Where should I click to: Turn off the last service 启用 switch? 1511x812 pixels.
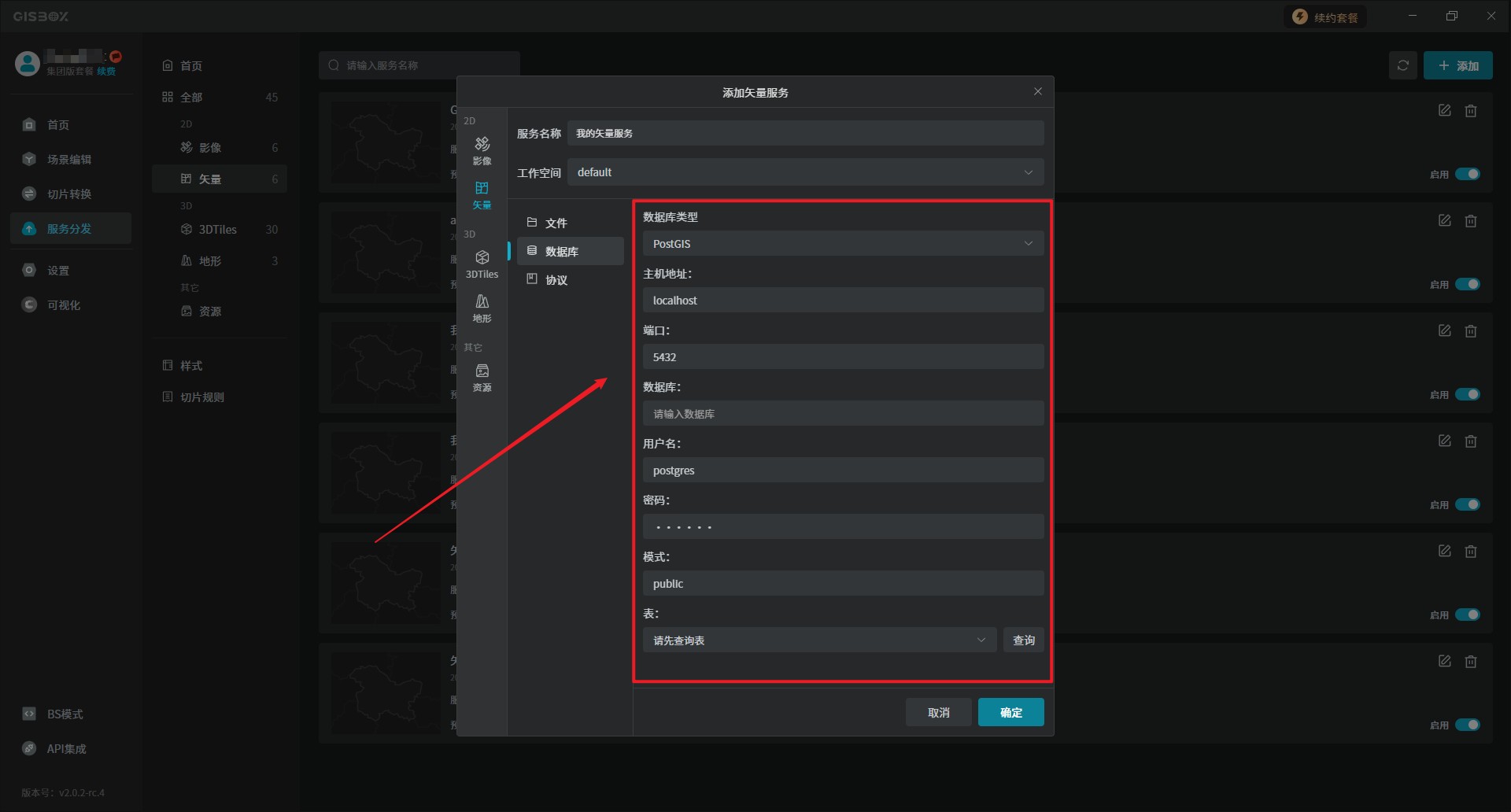[x=1467, y=725]
